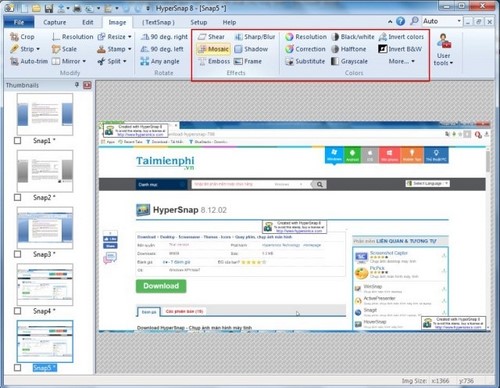Expand the Resize dropdown
The image size is (500, 388).
130,37
